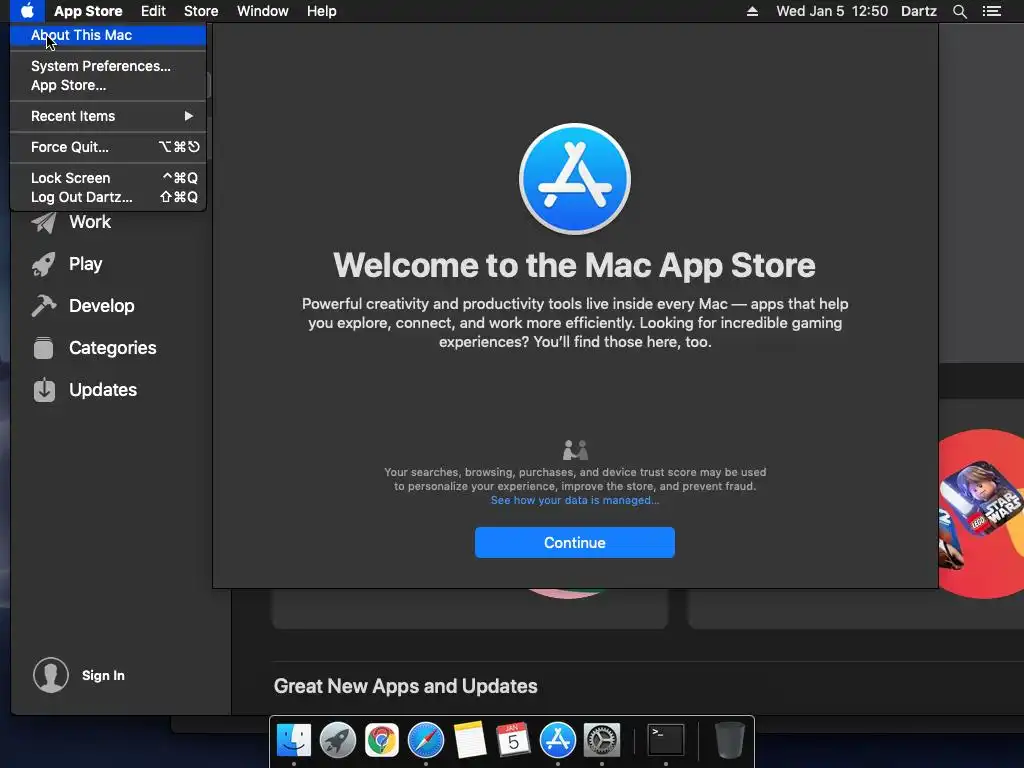Go to Play section in sidebar
This screenshot has width=1024, height=768.
tap(86, 264)
